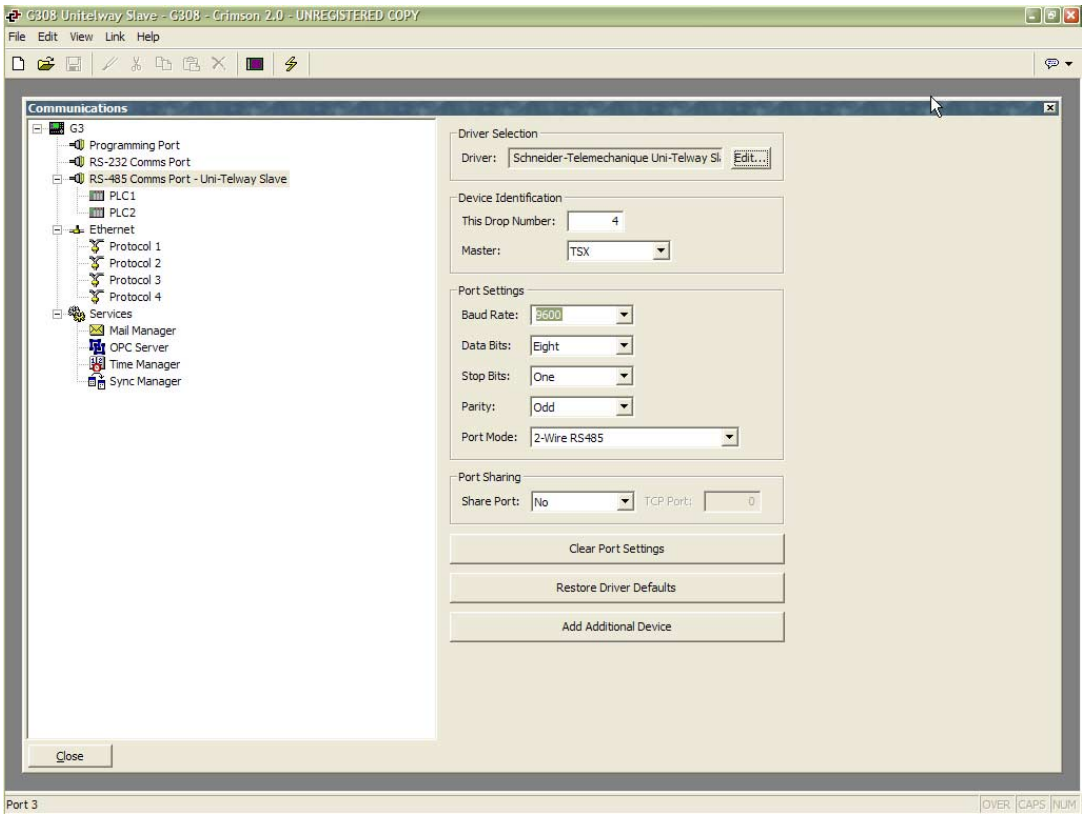Click the lightning bolt download icon

point(291,64)
